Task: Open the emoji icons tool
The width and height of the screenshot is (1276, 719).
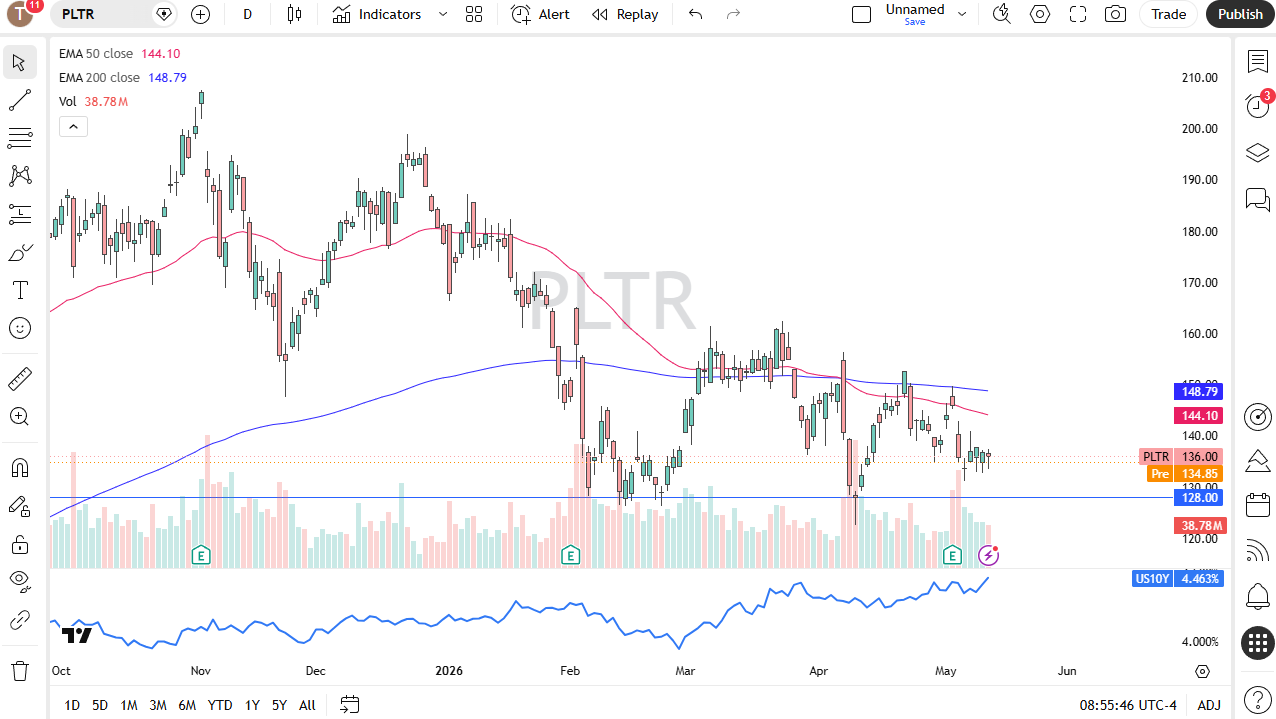Action: tap(19, 328)
